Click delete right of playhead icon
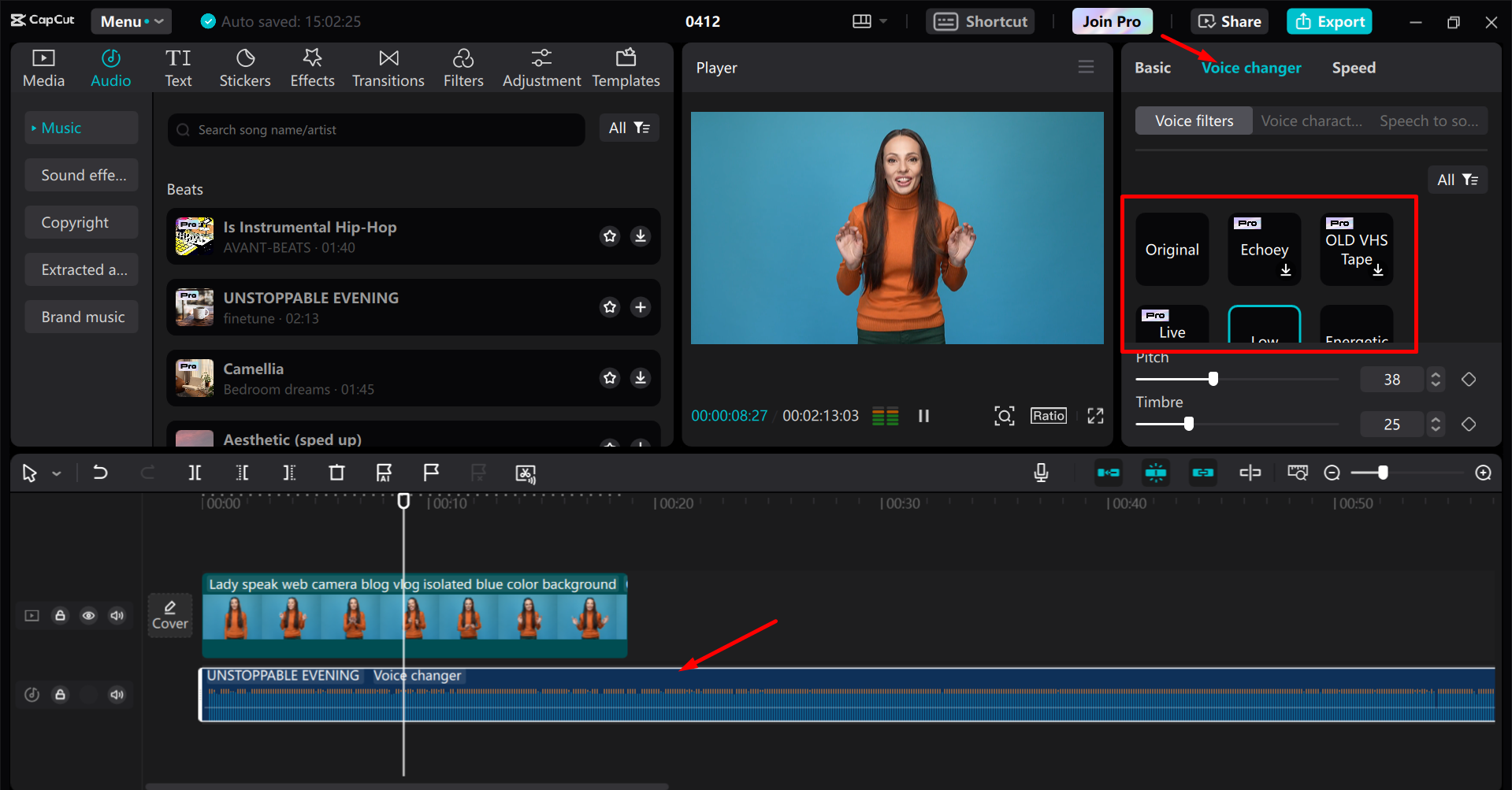This screenshot has height=790, width=1512. point(289,473)
